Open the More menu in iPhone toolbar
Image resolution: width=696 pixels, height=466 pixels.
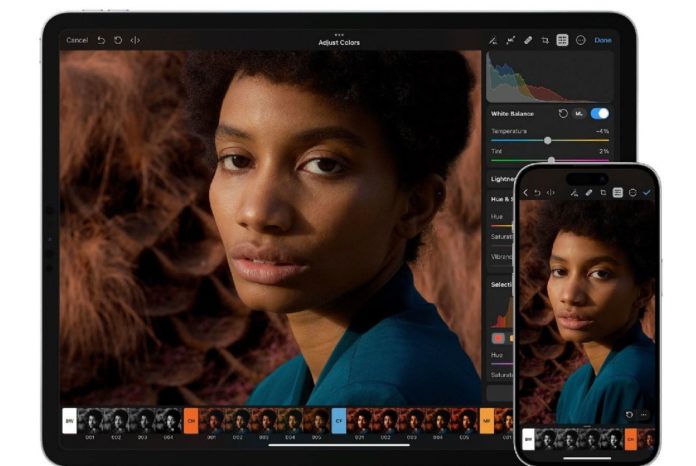(x=633, y=193)
